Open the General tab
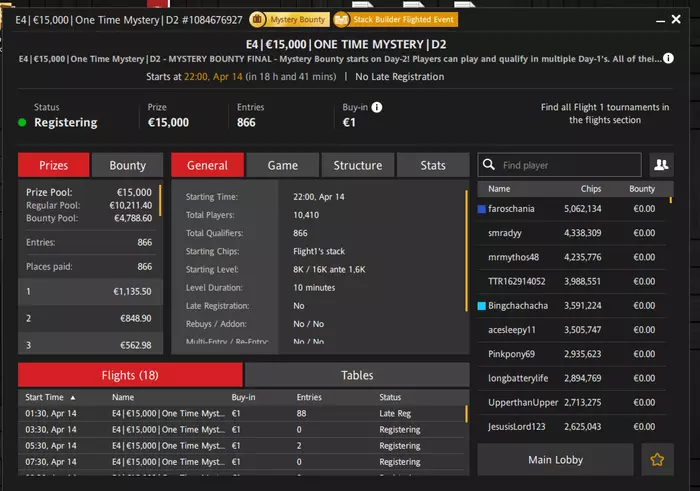This screenshot has height=491, width=700. point(208,165)
